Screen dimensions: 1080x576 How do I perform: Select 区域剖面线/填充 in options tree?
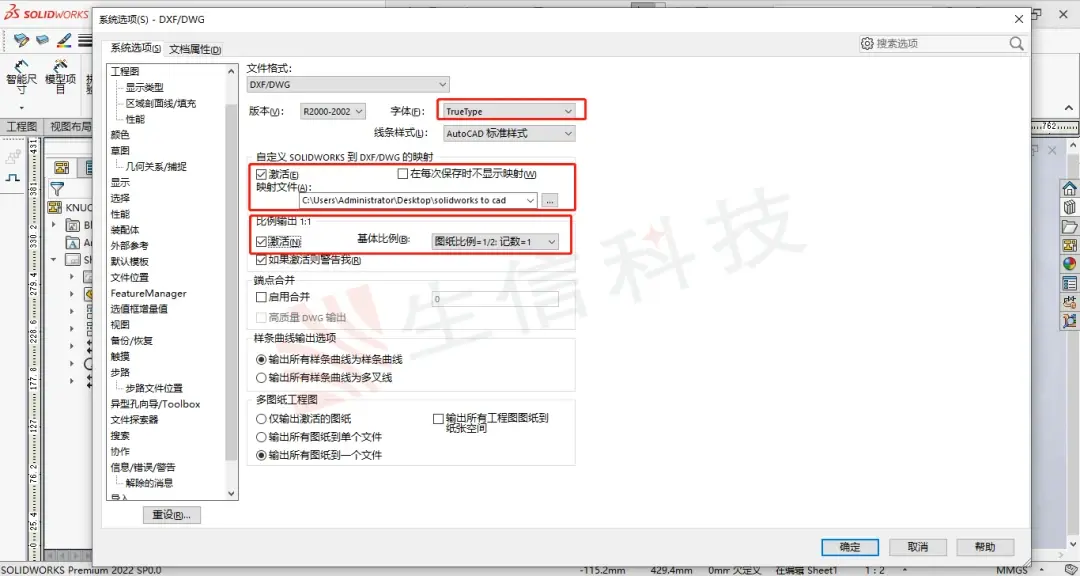point(160,103)
